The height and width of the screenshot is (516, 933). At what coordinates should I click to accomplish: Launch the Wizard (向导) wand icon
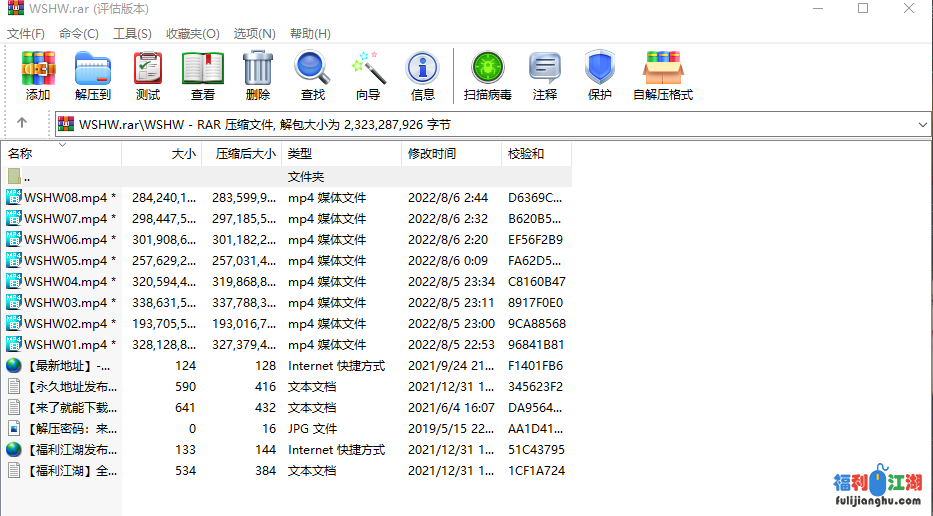(368, 75)
